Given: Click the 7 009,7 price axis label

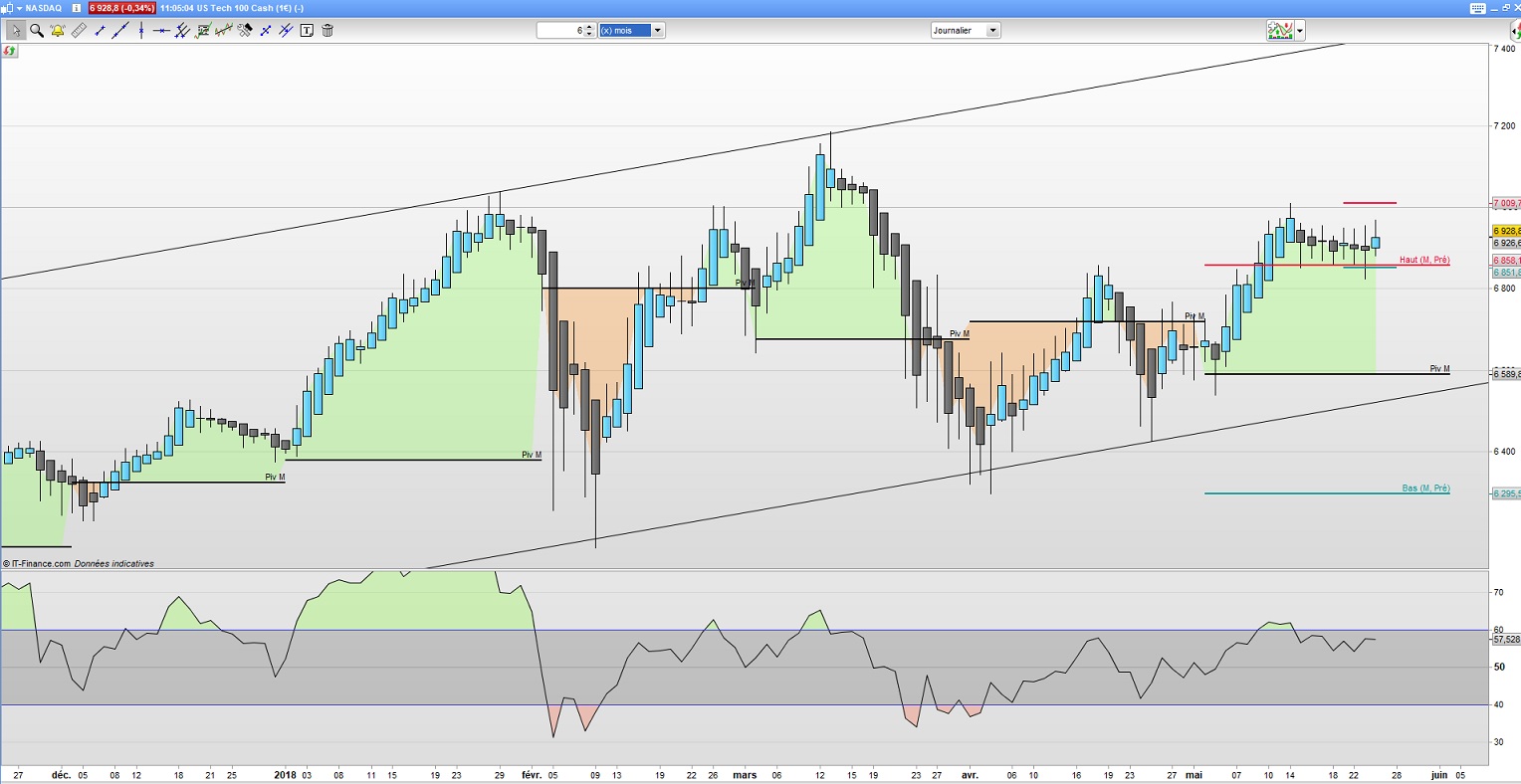Looking at the screenshot, I should point(1506,203).
